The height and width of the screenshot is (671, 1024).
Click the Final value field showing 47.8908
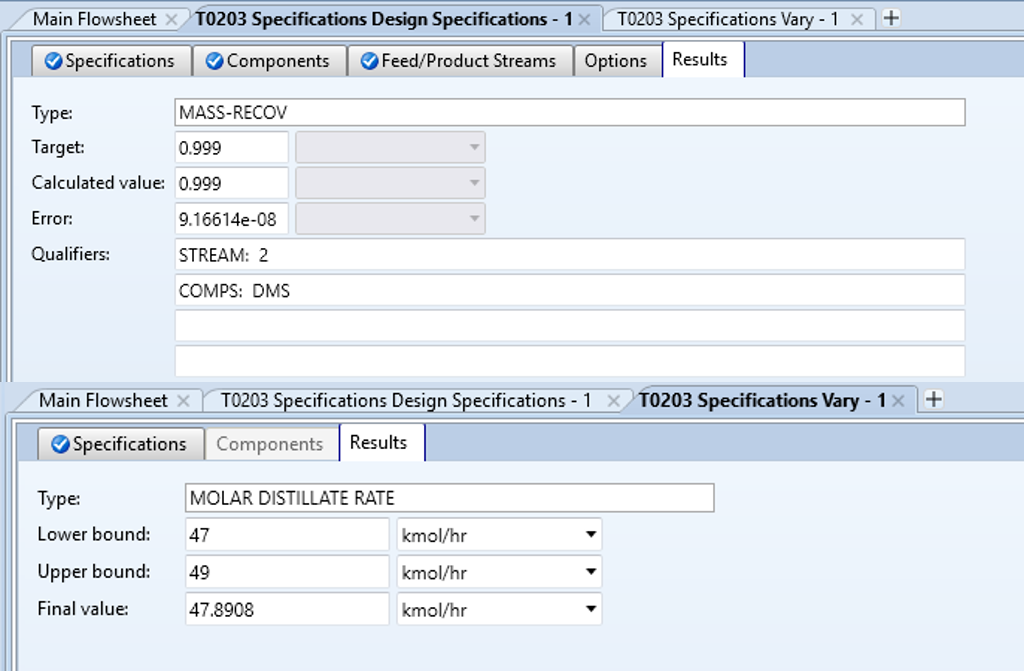(x=286, y=608)
